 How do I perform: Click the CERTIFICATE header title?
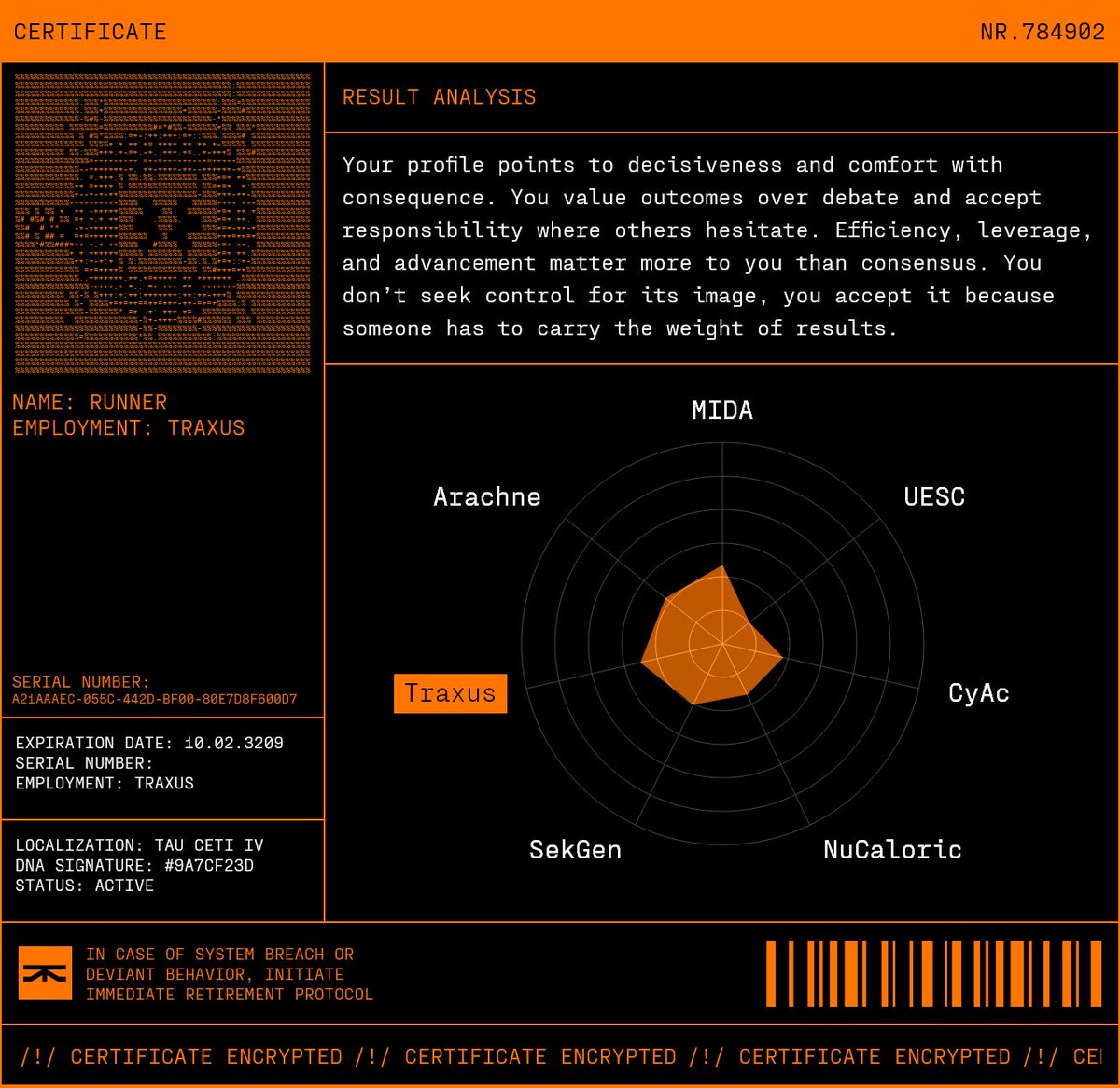(90, 32)
